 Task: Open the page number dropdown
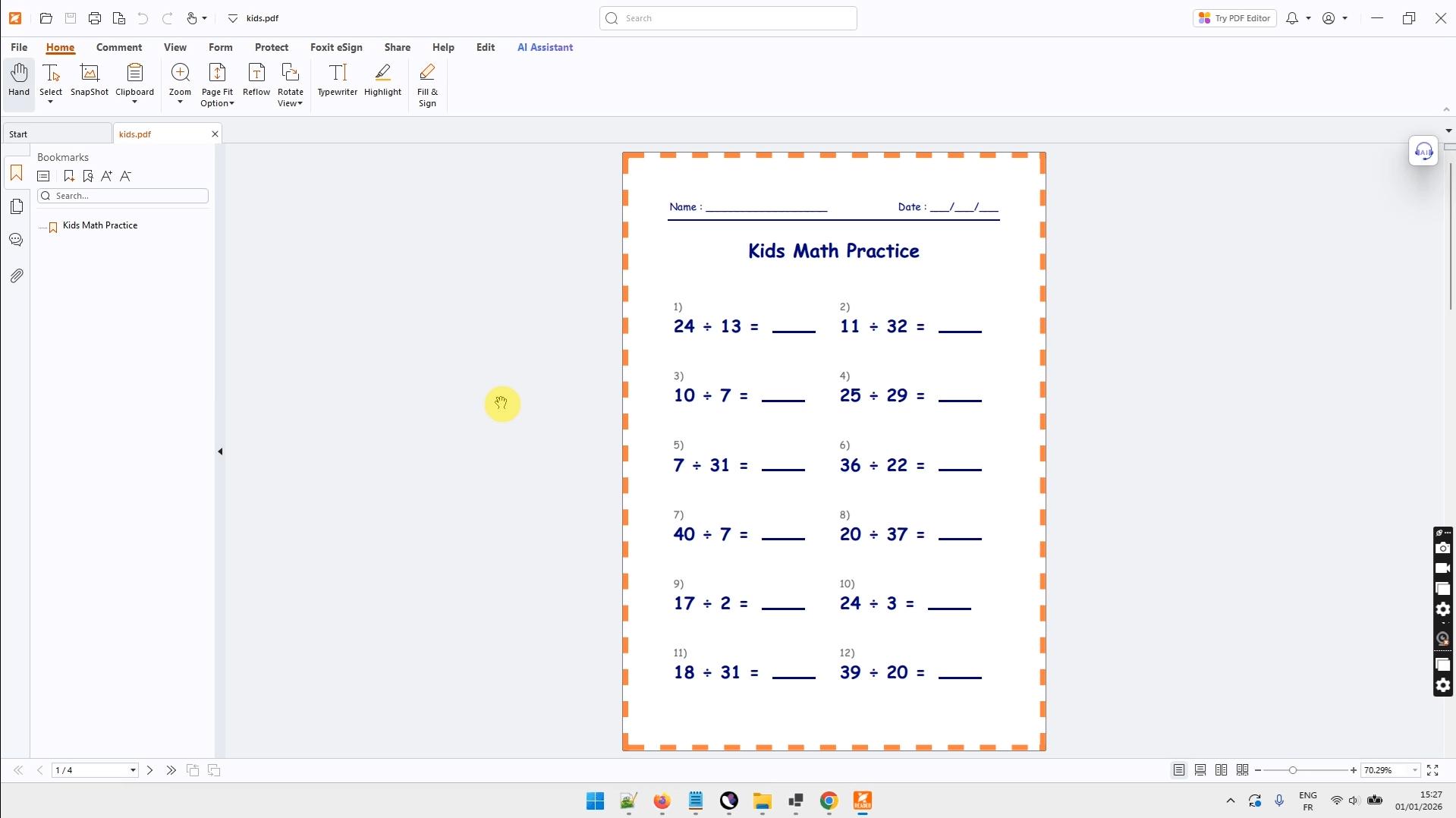coord(133,770)
